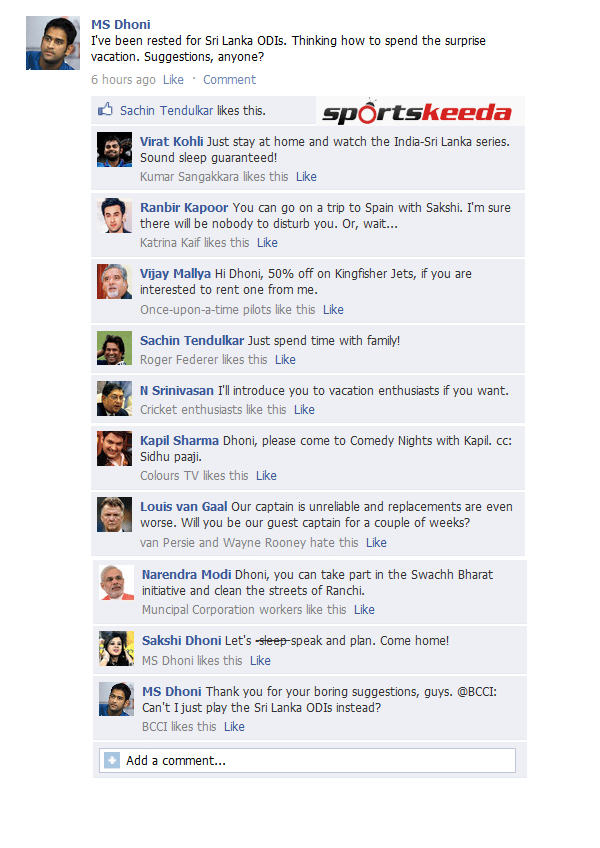Like Sachin Tendulkar's family comment

coord(285,360)
